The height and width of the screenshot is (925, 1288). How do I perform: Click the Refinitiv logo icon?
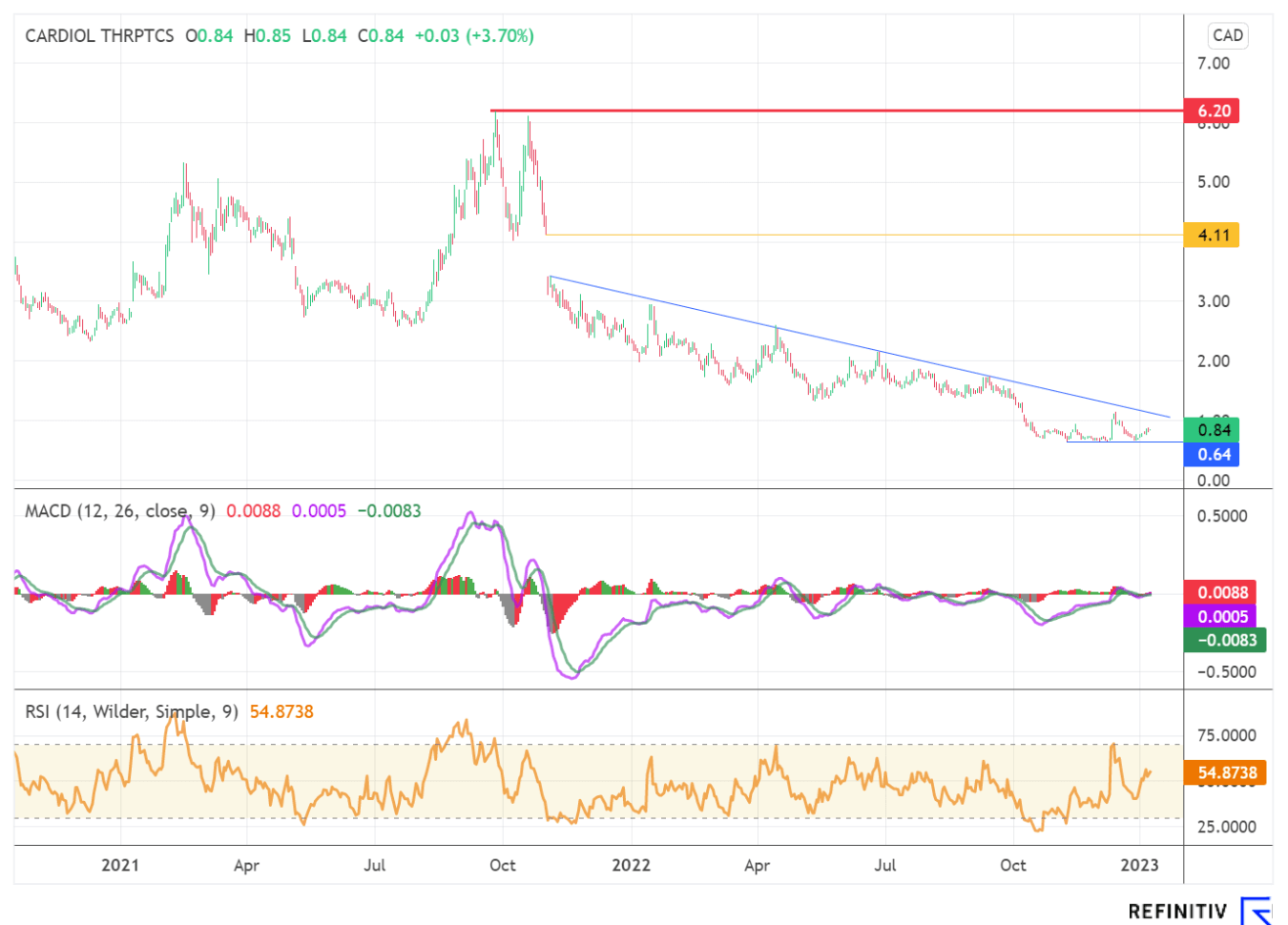click(1256, 910)
